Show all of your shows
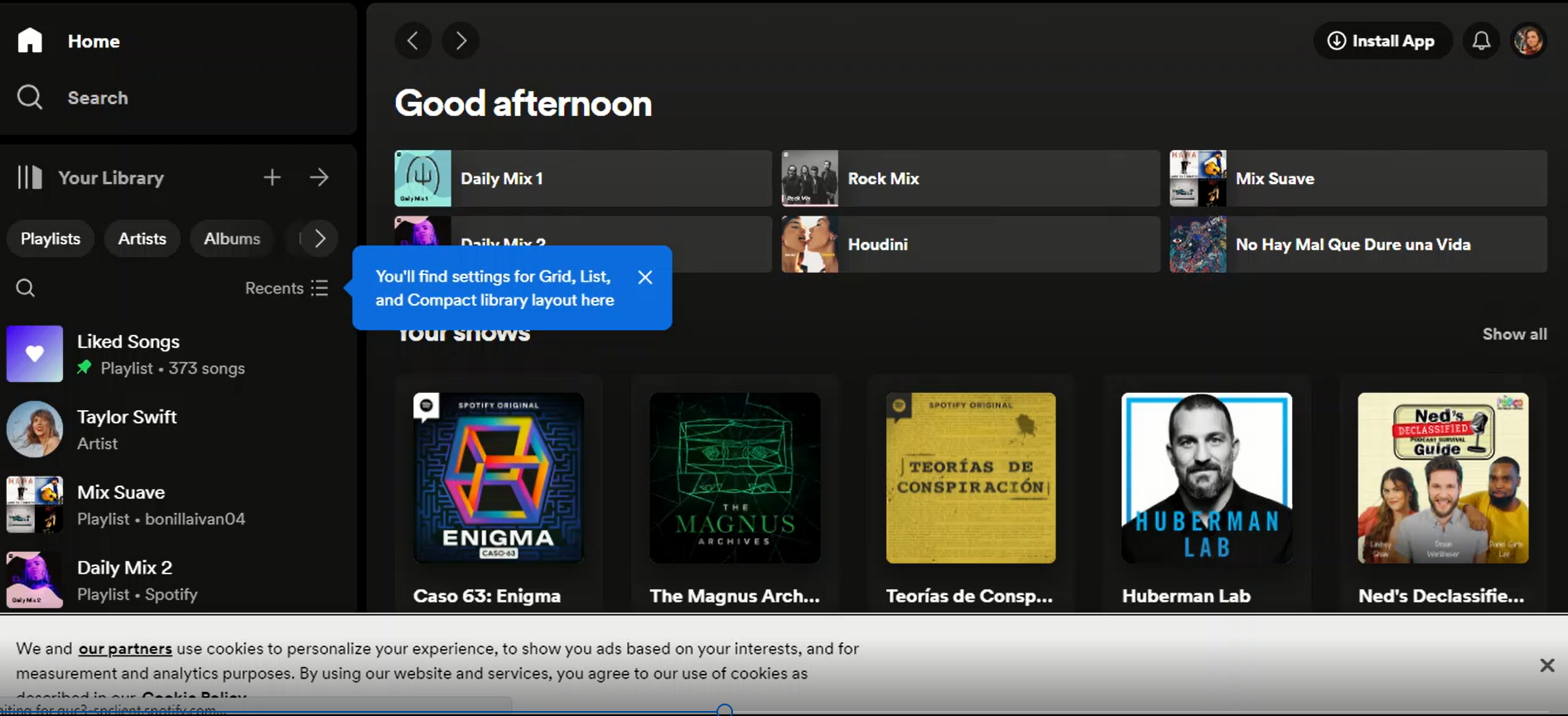Viewport: 1568px width, 716px height. [x=1514, y=334]
